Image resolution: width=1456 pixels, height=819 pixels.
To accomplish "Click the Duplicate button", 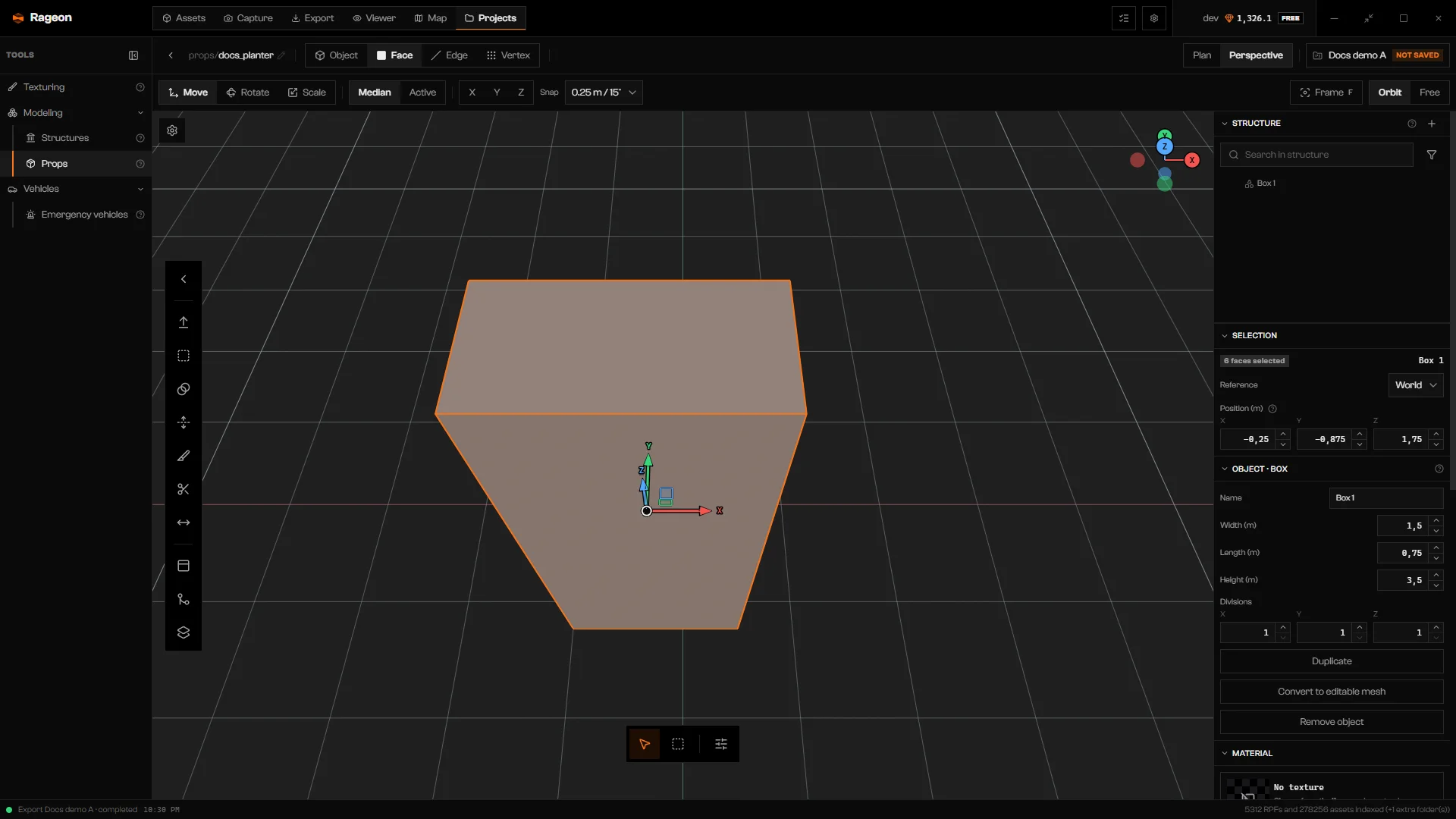I will pos(1332,661).
